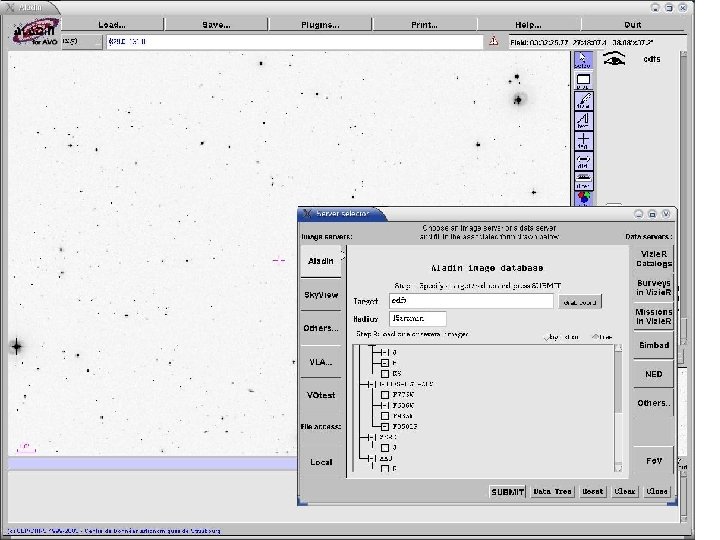
Task: Open Local file access
Action: click(321, 462)
